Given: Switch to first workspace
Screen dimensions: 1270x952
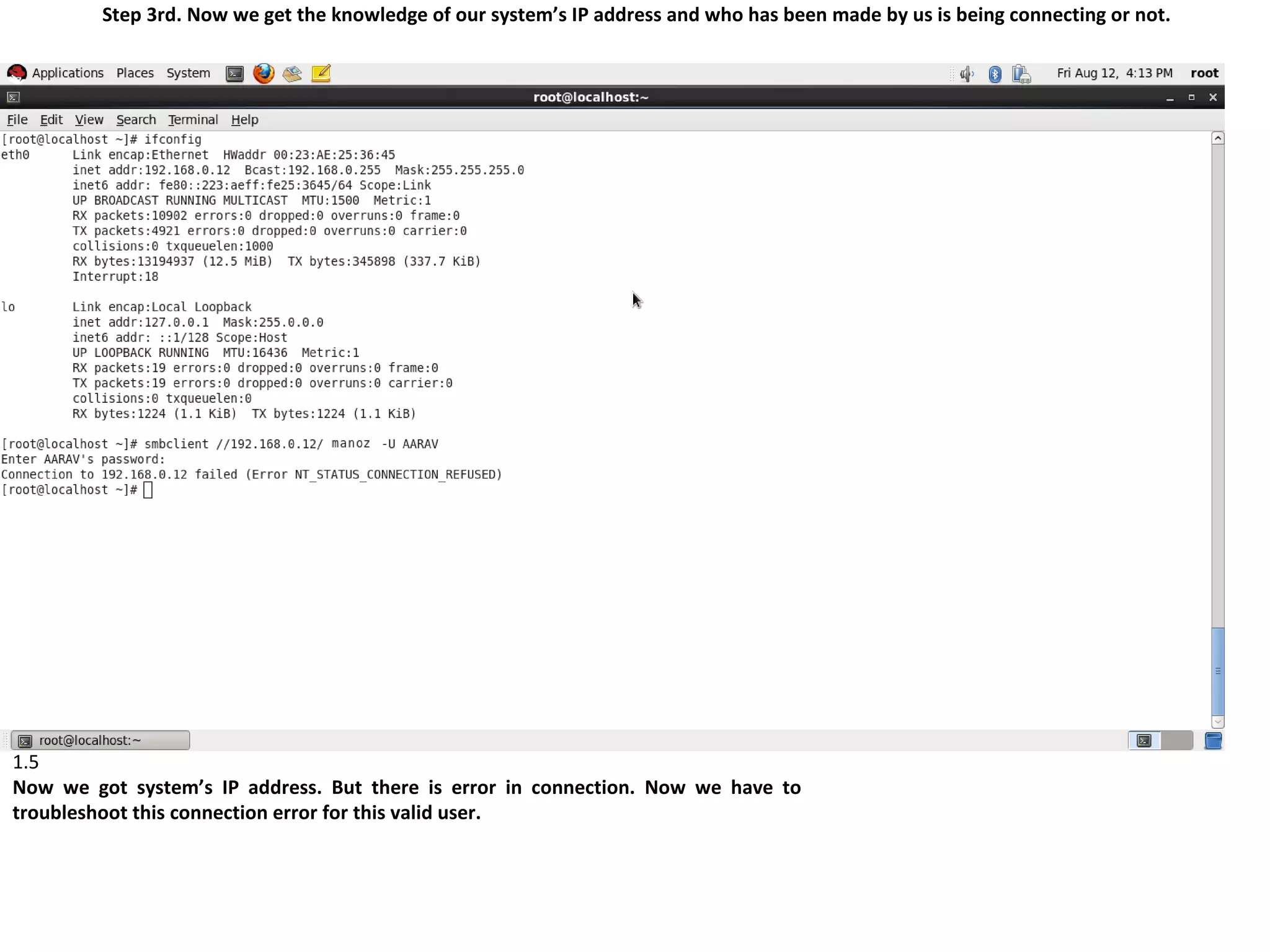Looking at the screenshot, I should (1144, 740).
